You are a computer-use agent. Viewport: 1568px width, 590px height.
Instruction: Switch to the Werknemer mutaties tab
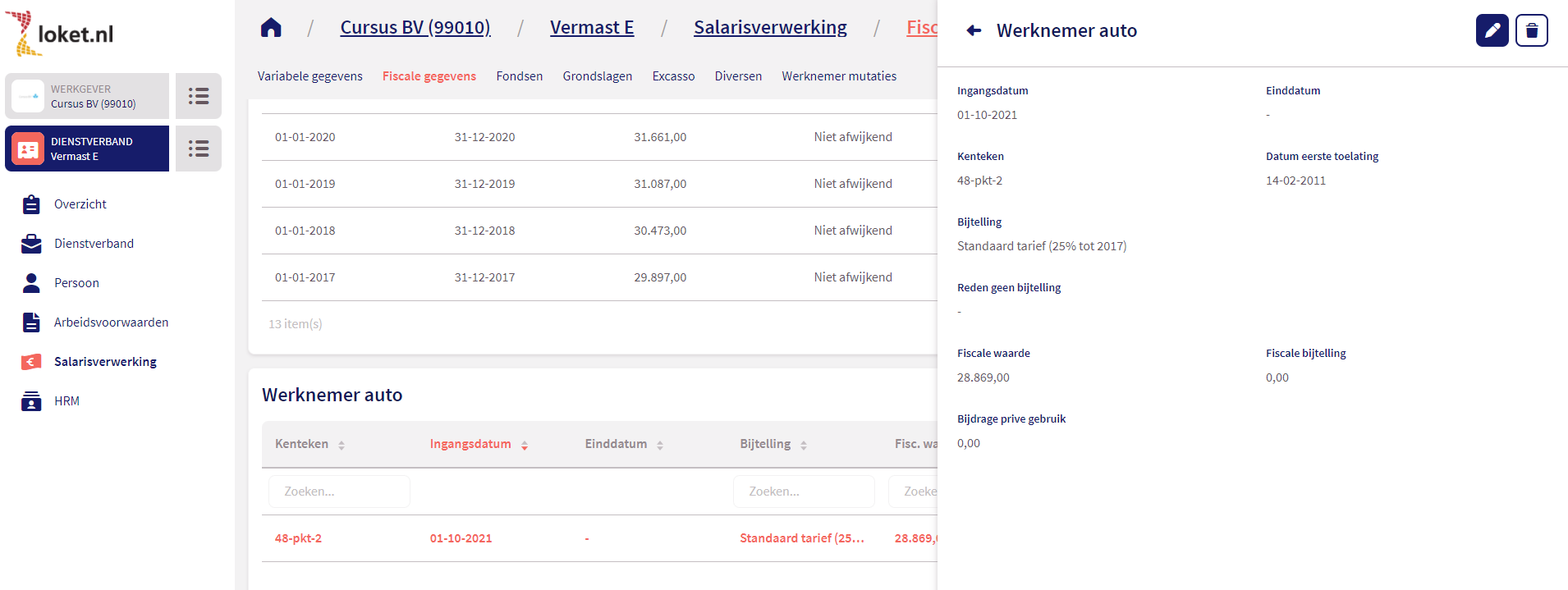[x=838, y=76]
